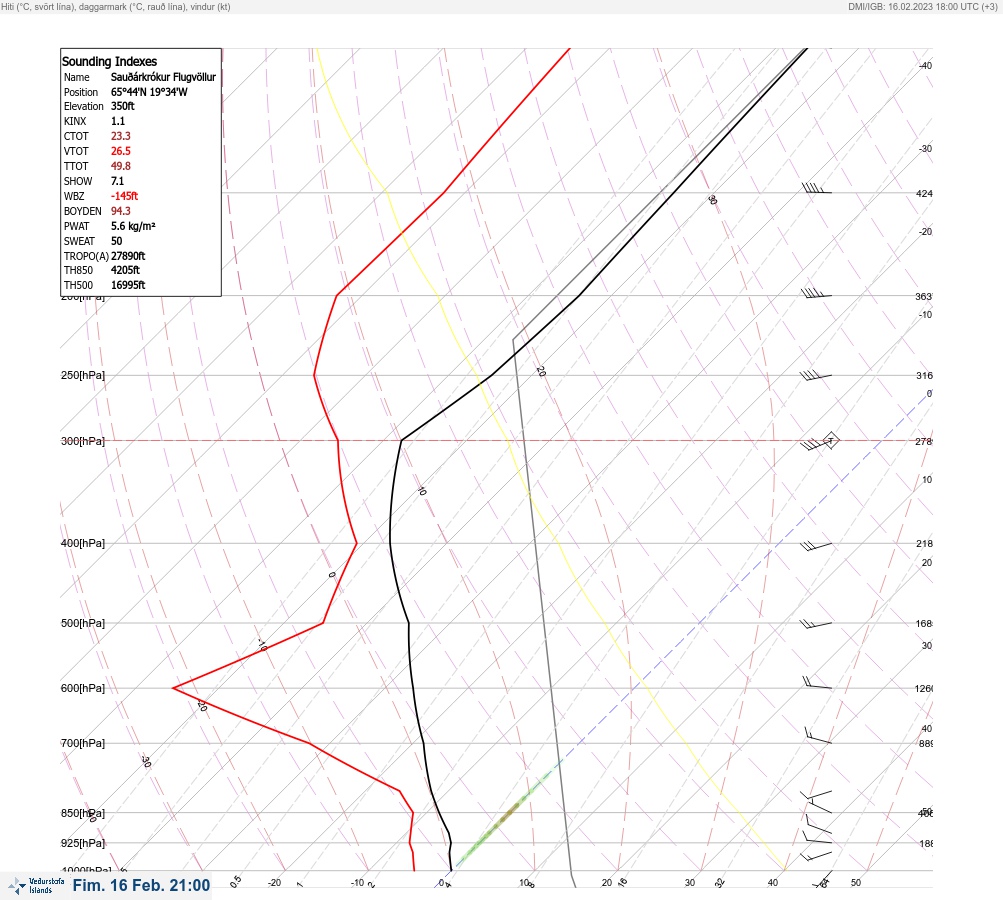Click the BOYDEN value 94.3
This screenshot has width=1003, height=900.
tap(120, 211)
